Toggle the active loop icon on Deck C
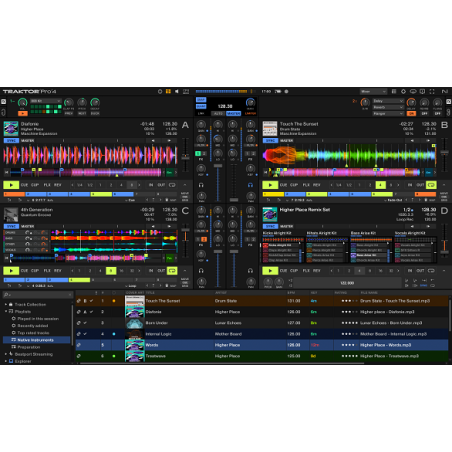This screenshot has width=452, height=452. (x=172, y=271)
